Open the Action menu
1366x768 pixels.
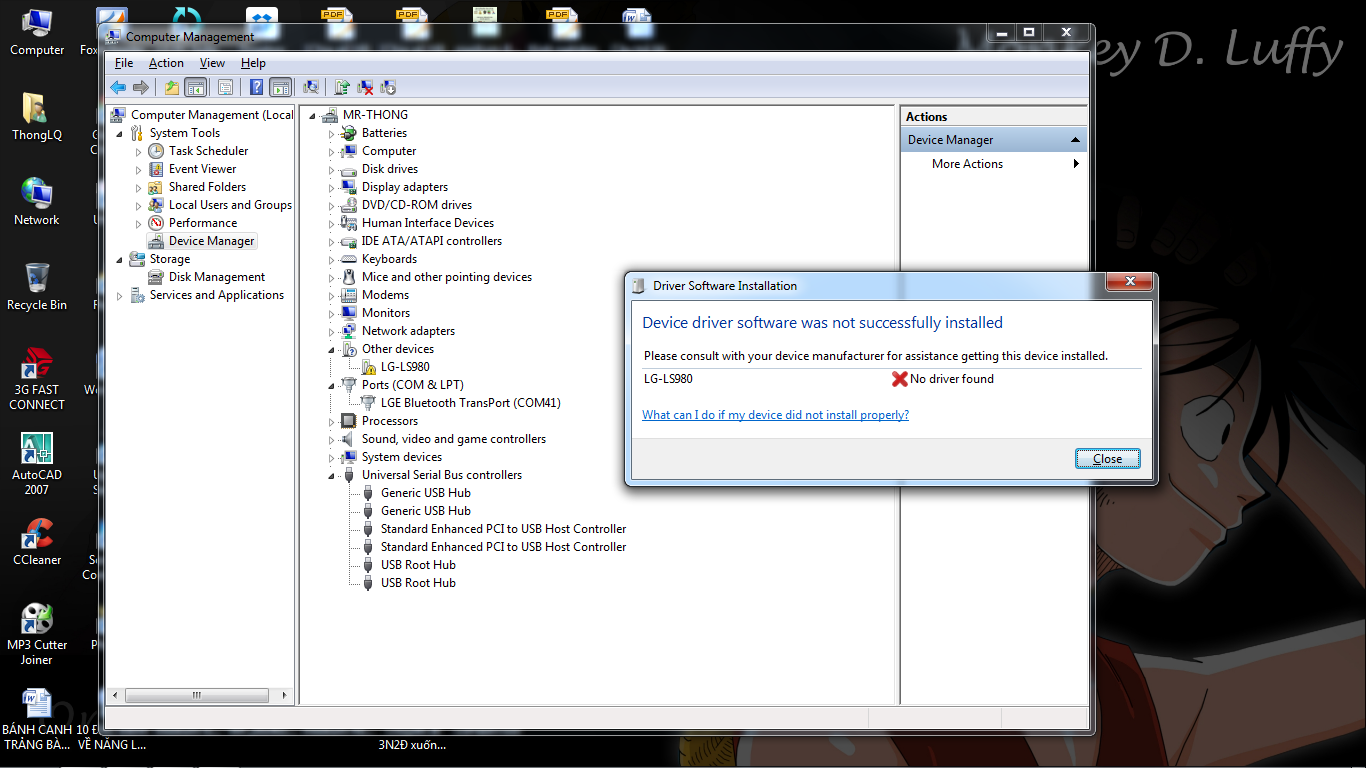(x=166, y=63)
